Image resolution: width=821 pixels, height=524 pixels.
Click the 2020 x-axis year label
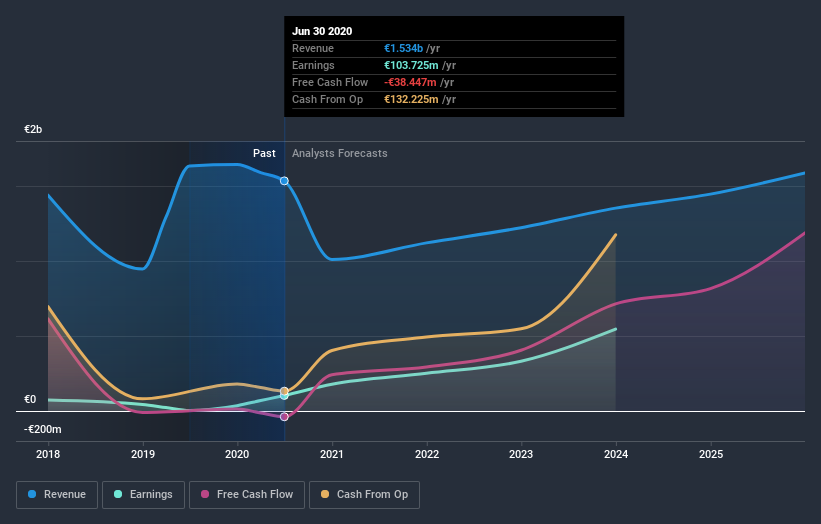tap(237, 454)
